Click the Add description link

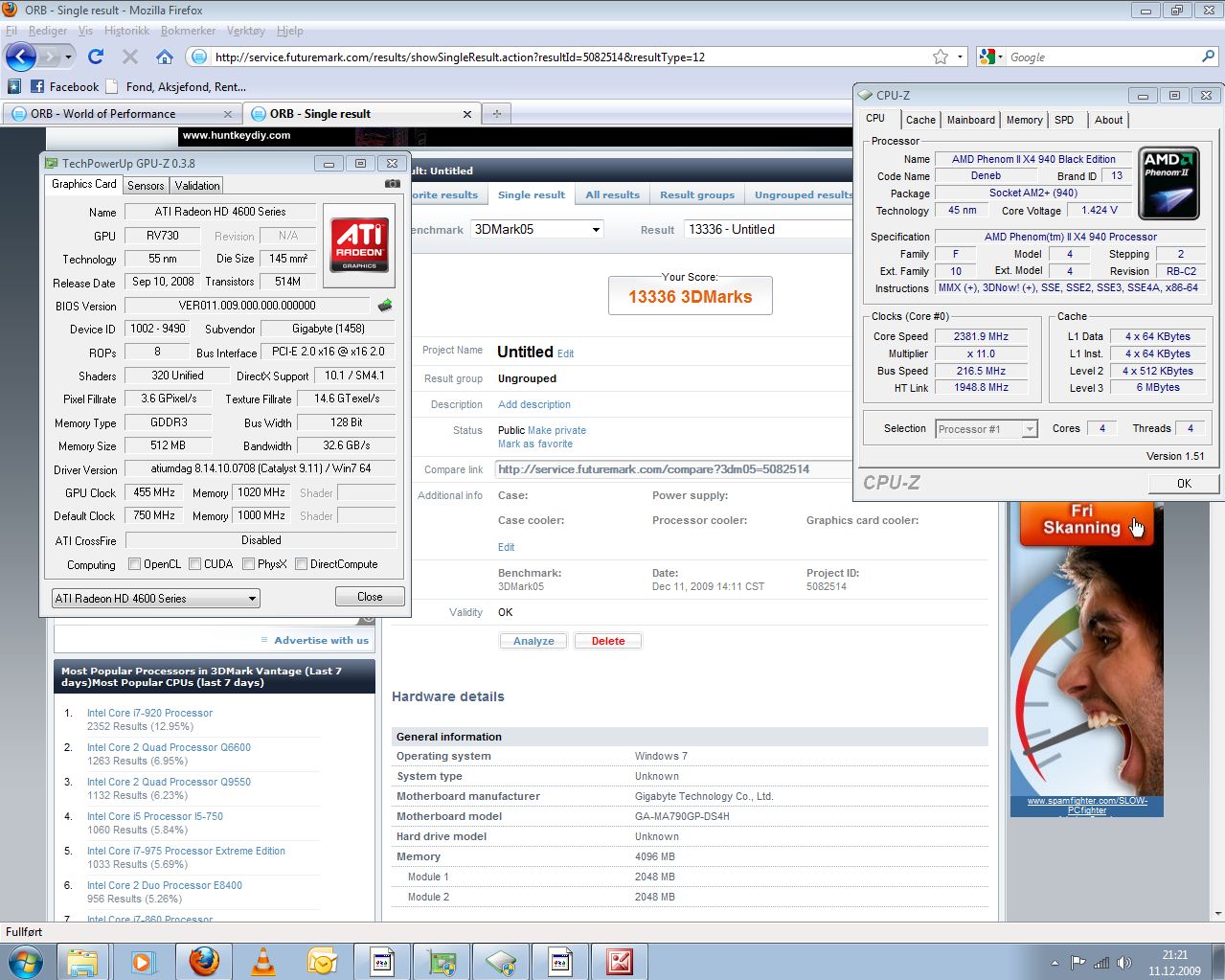pos(534,404)
